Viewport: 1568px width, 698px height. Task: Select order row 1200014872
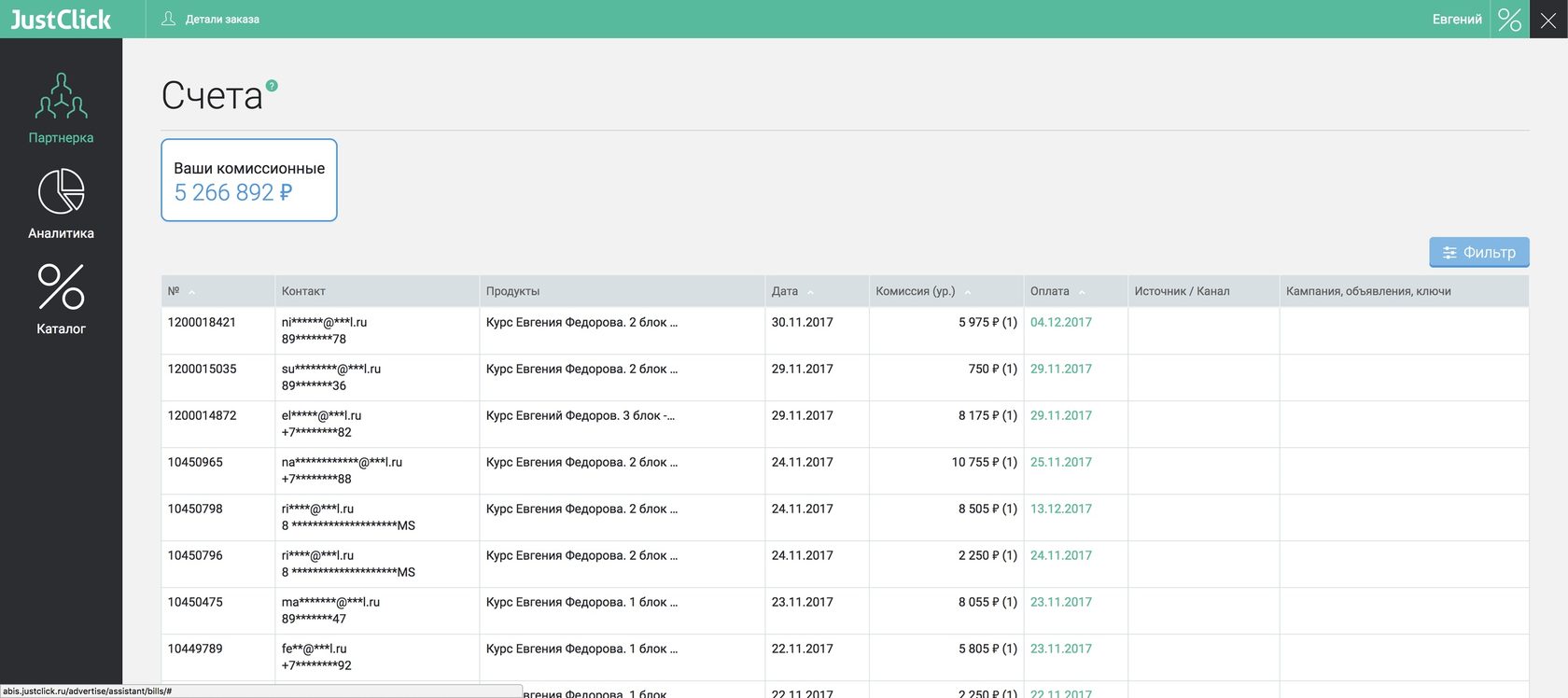tap(203, 415)
